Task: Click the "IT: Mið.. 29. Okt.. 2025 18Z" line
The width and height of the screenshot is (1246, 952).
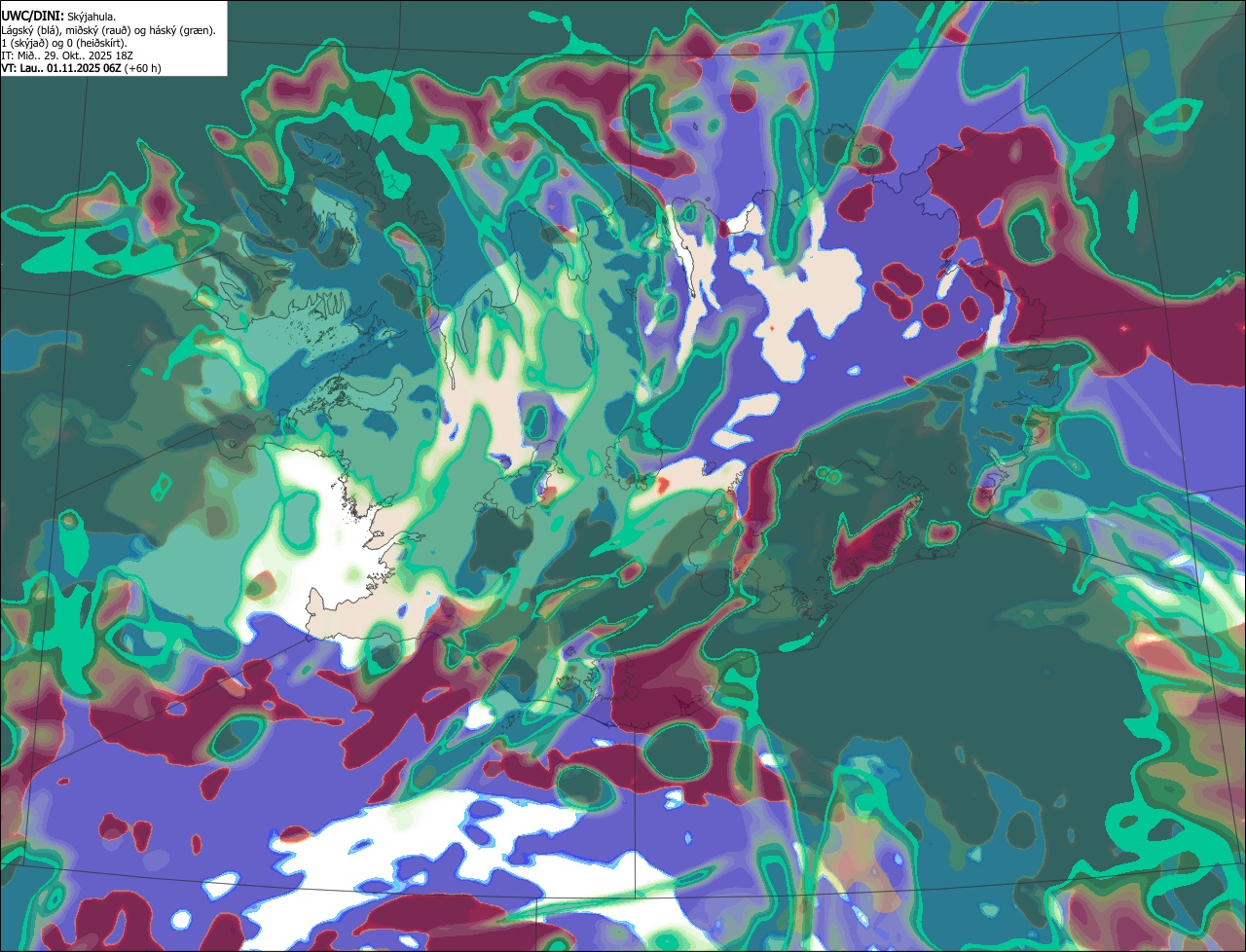Action: (x=65, y=55)
